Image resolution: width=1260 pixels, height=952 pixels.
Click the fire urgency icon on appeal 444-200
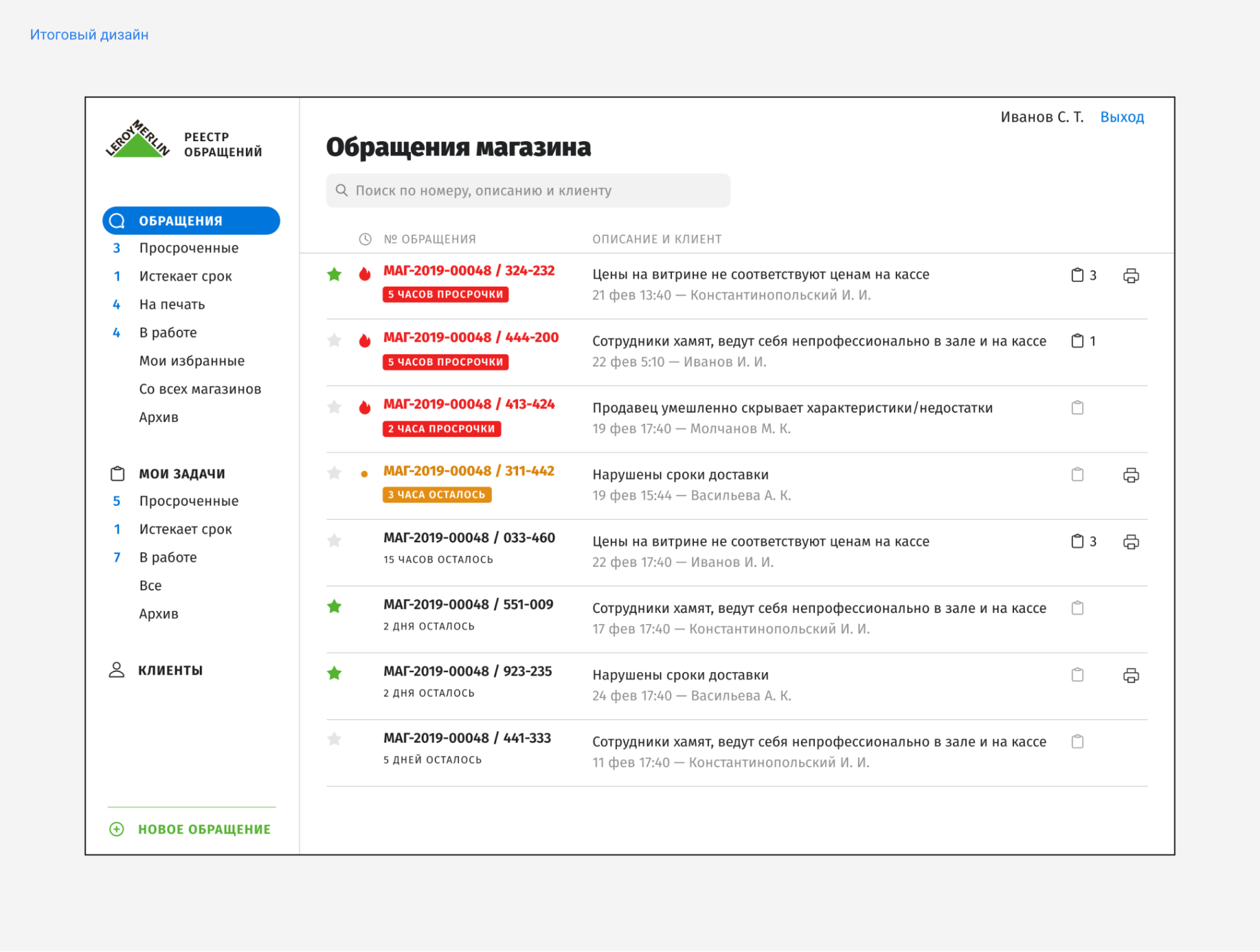[x=364, y=340]
